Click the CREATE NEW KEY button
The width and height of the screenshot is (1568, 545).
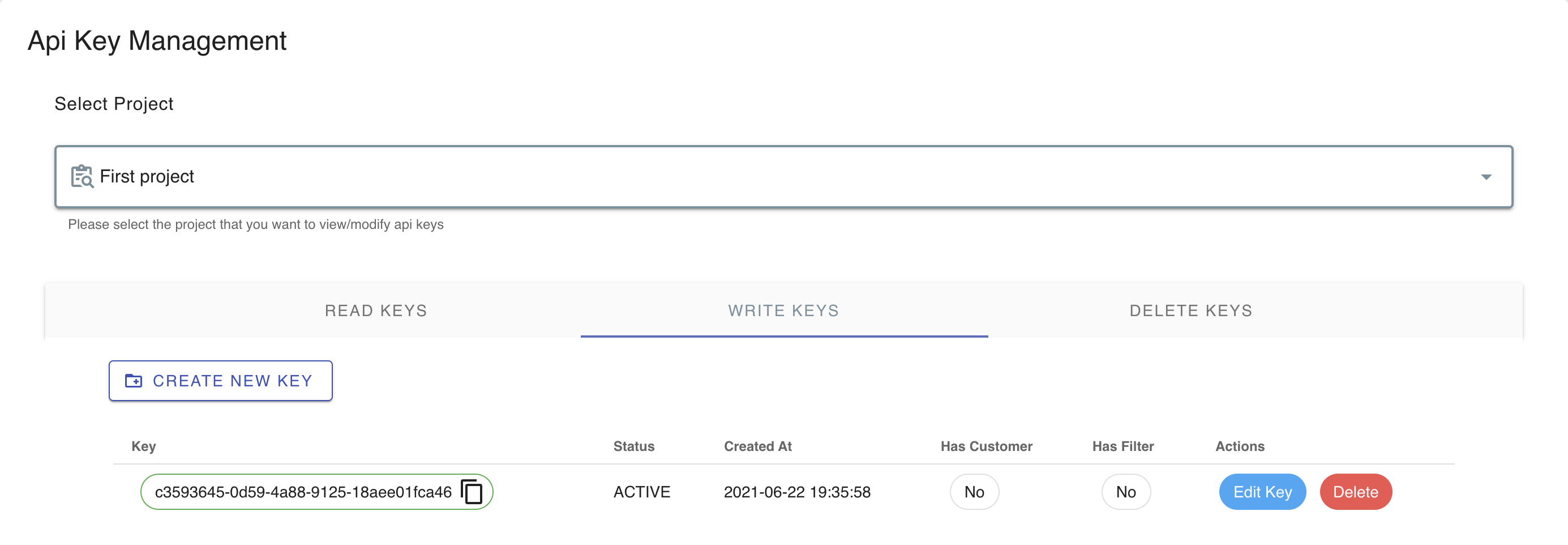[220, 380]
